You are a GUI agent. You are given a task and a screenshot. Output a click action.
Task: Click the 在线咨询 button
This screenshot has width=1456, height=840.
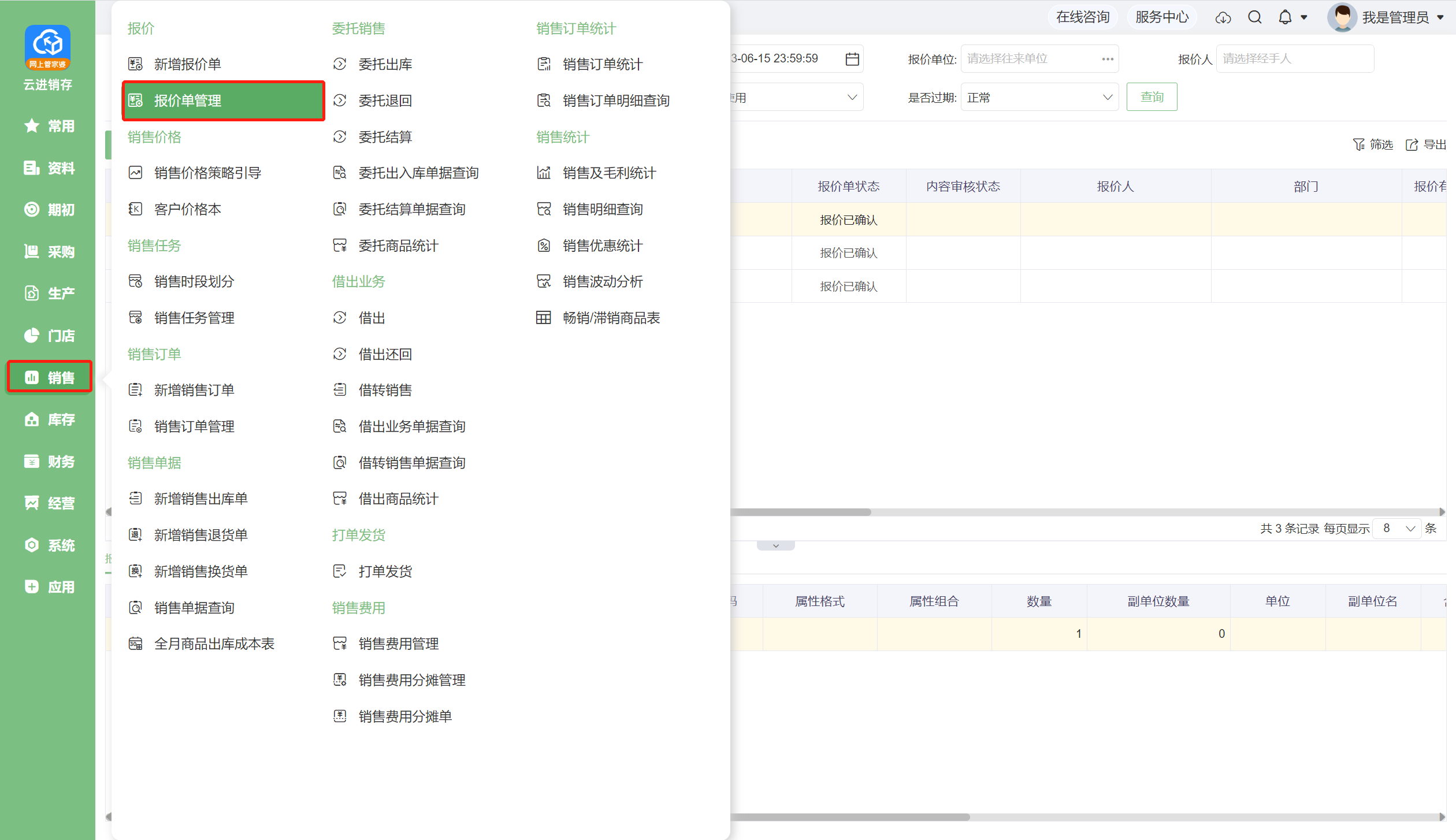(1082, 17)
